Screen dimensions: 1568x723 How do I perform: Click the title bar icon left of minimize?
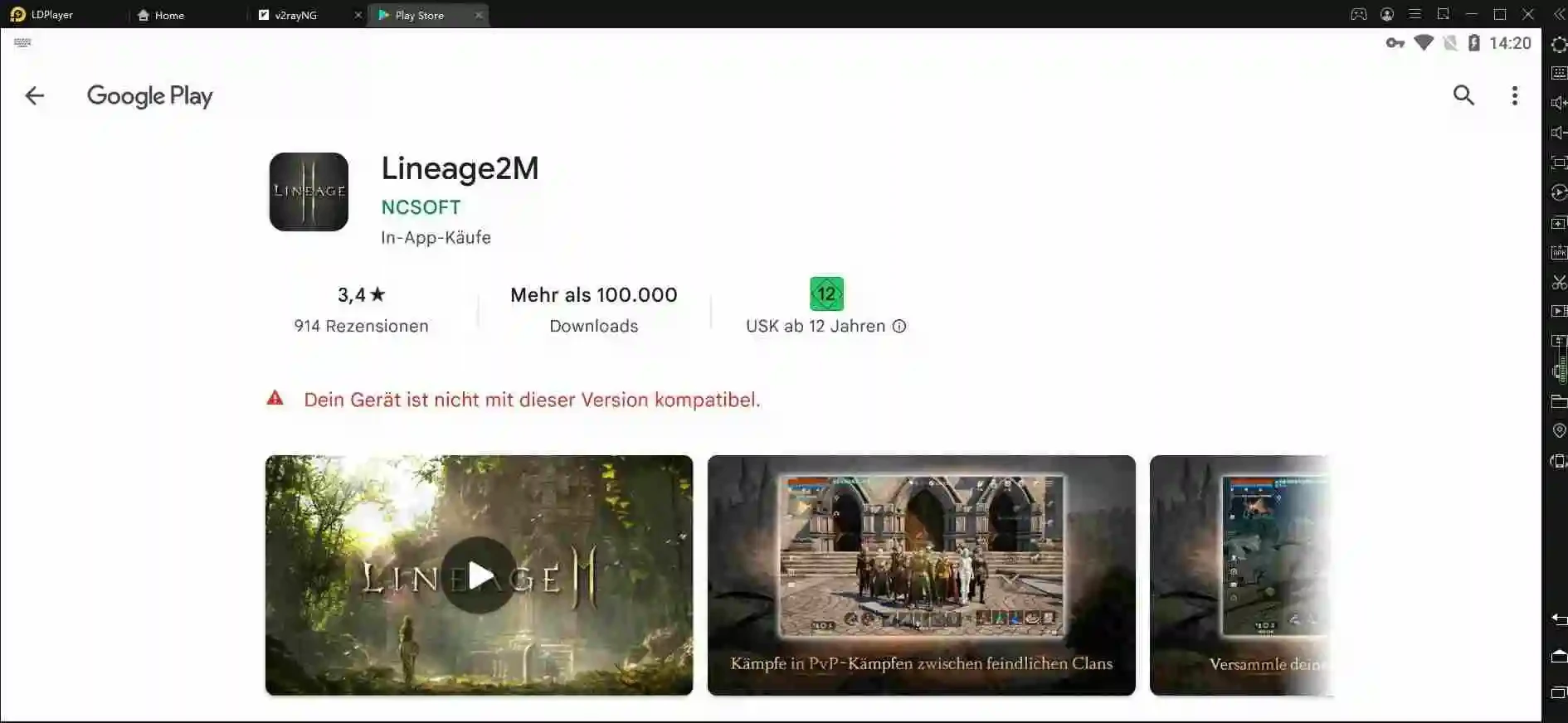(1444, 14)
